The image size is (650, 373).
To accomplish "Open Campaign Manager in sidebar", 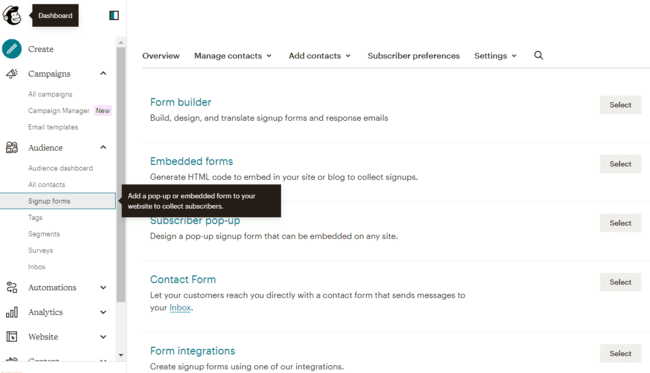I will 59,111.
